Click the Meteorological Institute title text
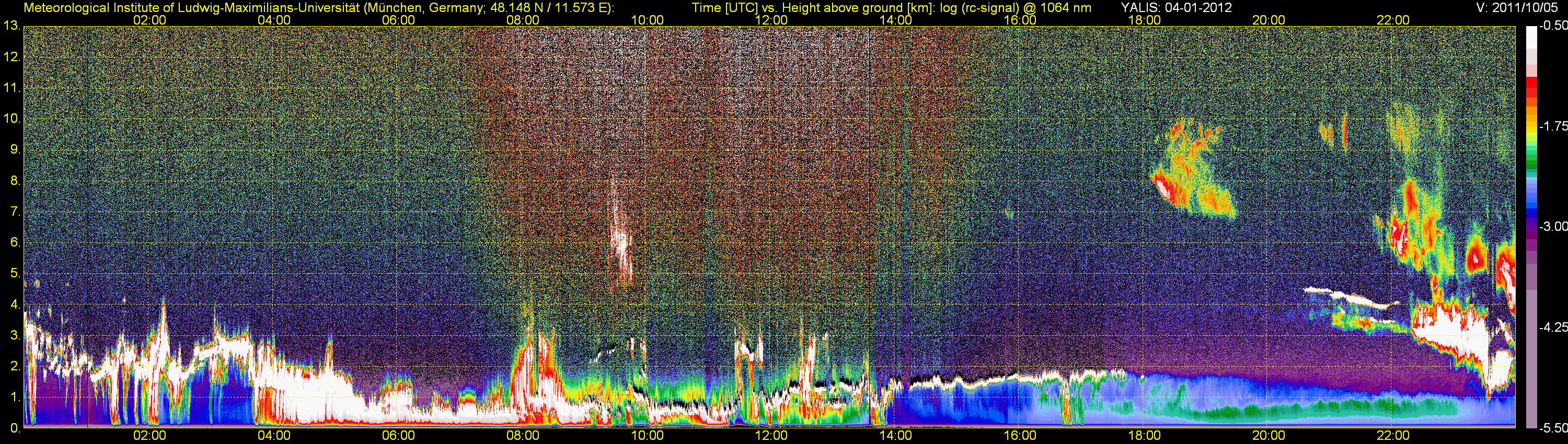Viewport: 1568px width, 444px height. (319, 8)
